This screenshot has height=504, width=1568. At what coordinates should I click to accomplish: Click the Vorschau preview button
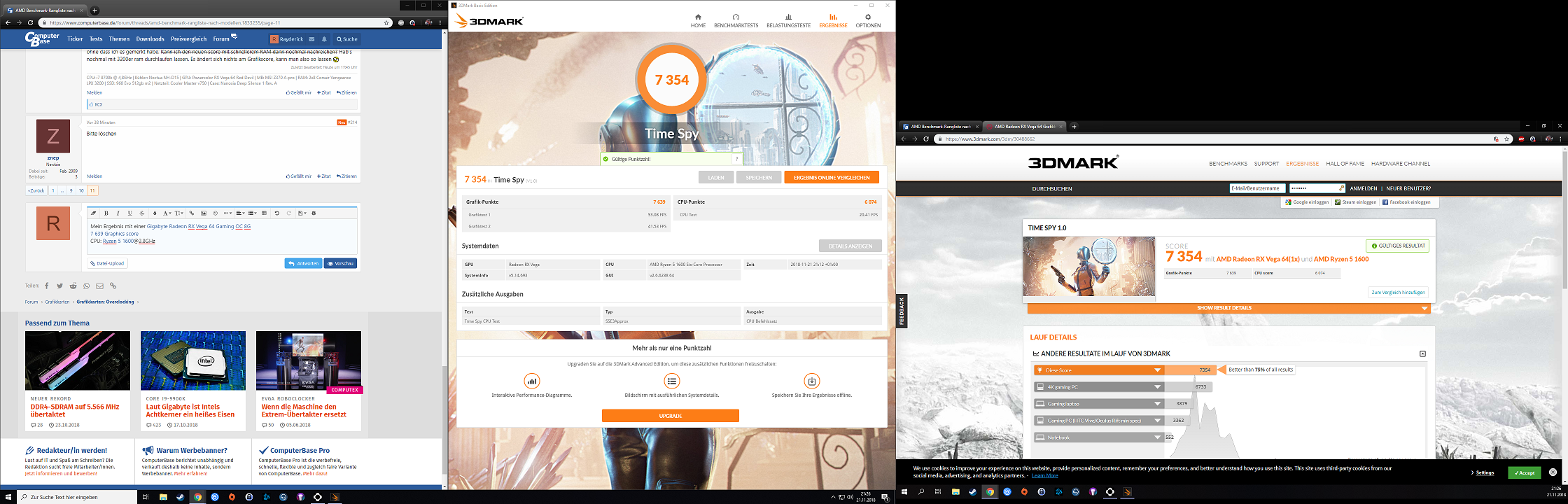pos(340,263)
